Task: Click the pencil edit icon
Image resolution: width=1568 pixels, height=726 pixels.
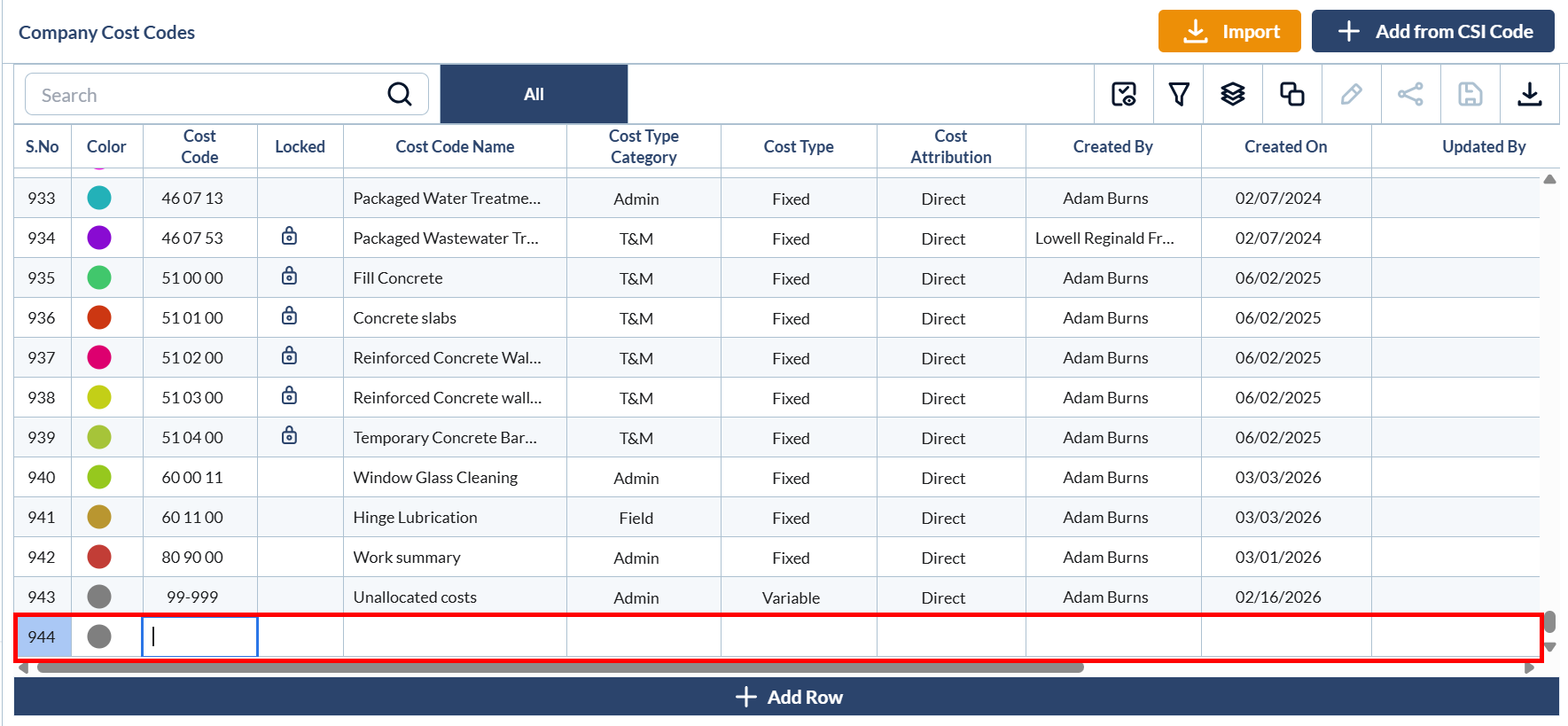Action: click(x=1351, y=94)
